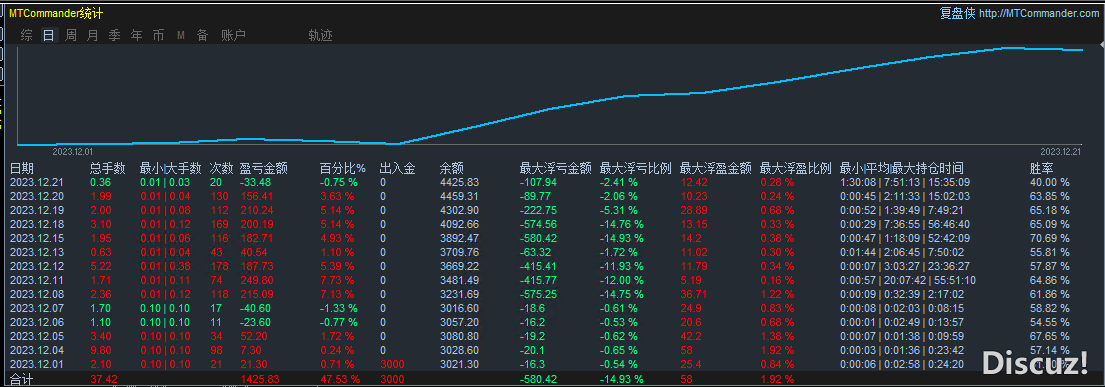Open the 币 currency tab
Viewport: 1105px width, 387px height.
click(158, 35)
